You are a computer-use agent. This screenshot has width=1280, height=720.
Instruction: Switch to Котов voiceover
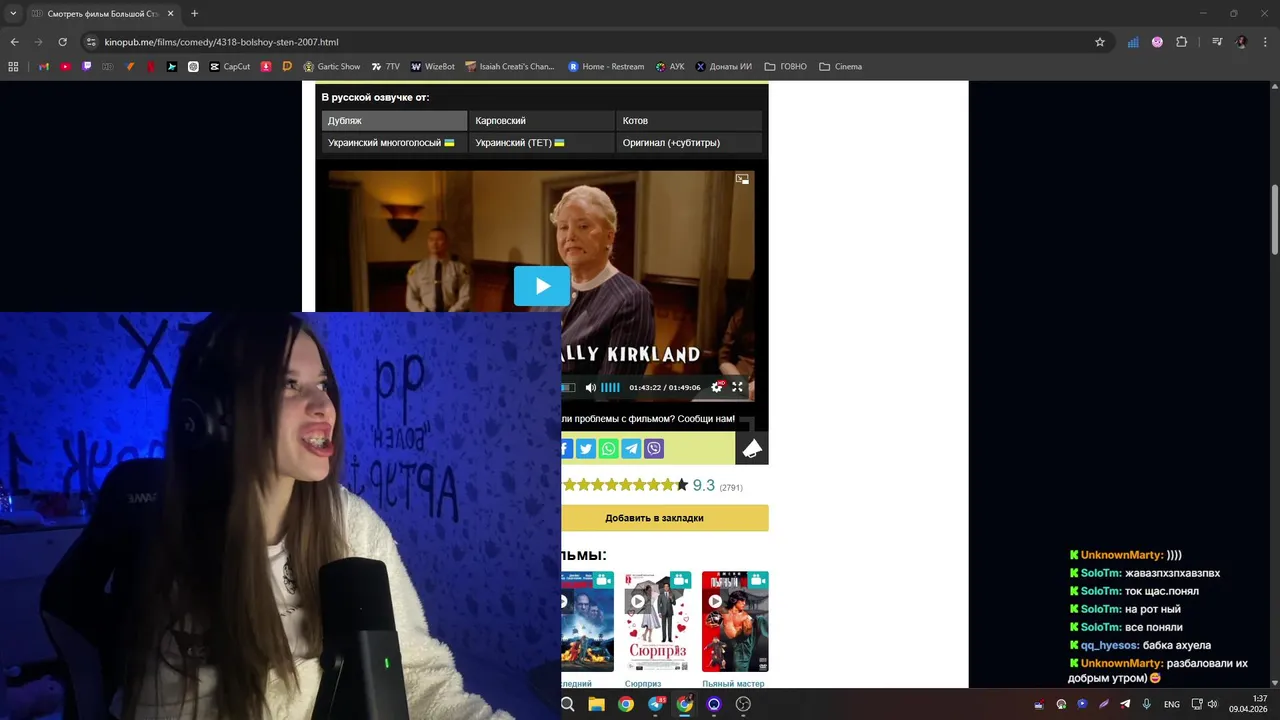(689, 121)
